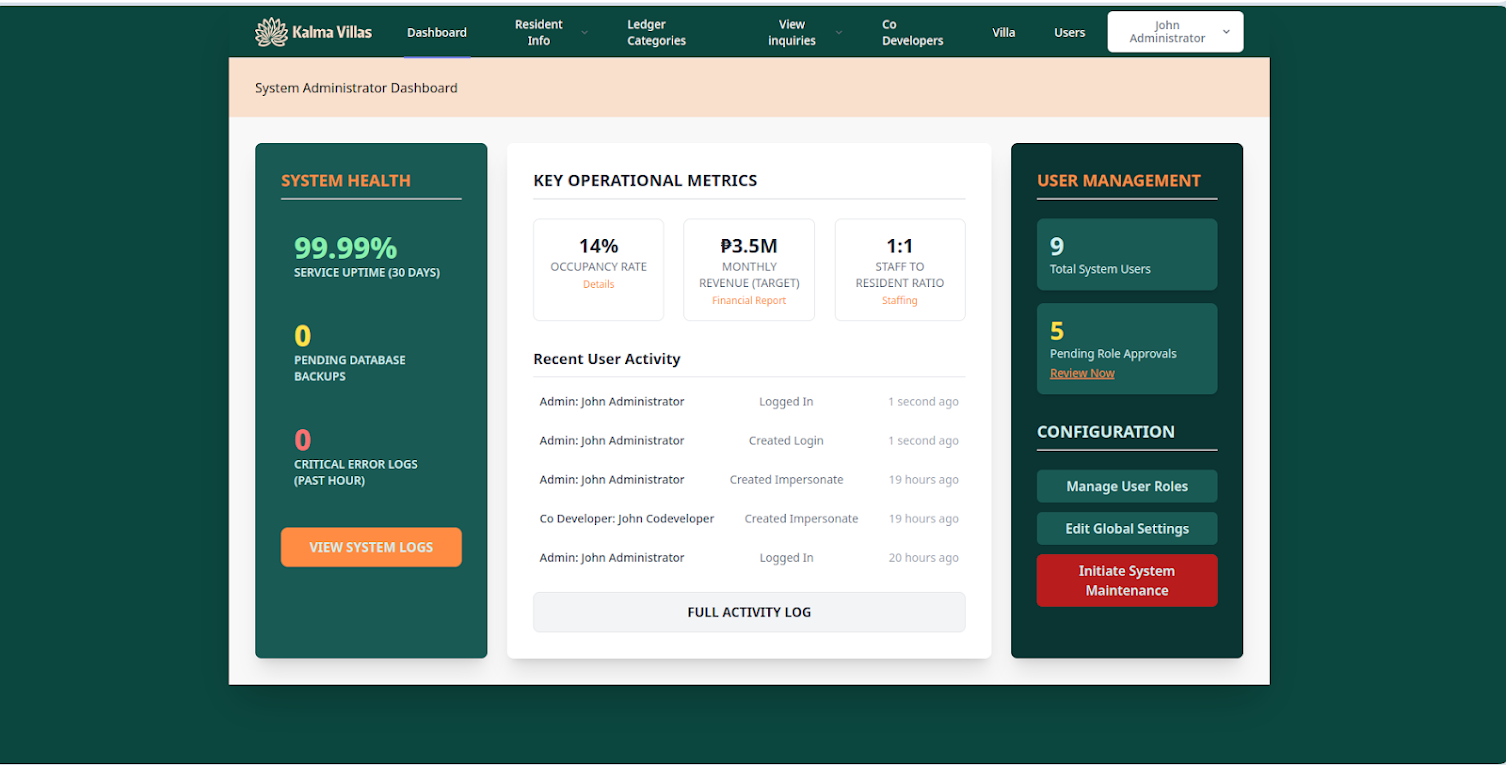The height and width of the screenshot is (765, 1506).
Task: Open the View Inquiries menu
Action: click(x=792, y=33)
